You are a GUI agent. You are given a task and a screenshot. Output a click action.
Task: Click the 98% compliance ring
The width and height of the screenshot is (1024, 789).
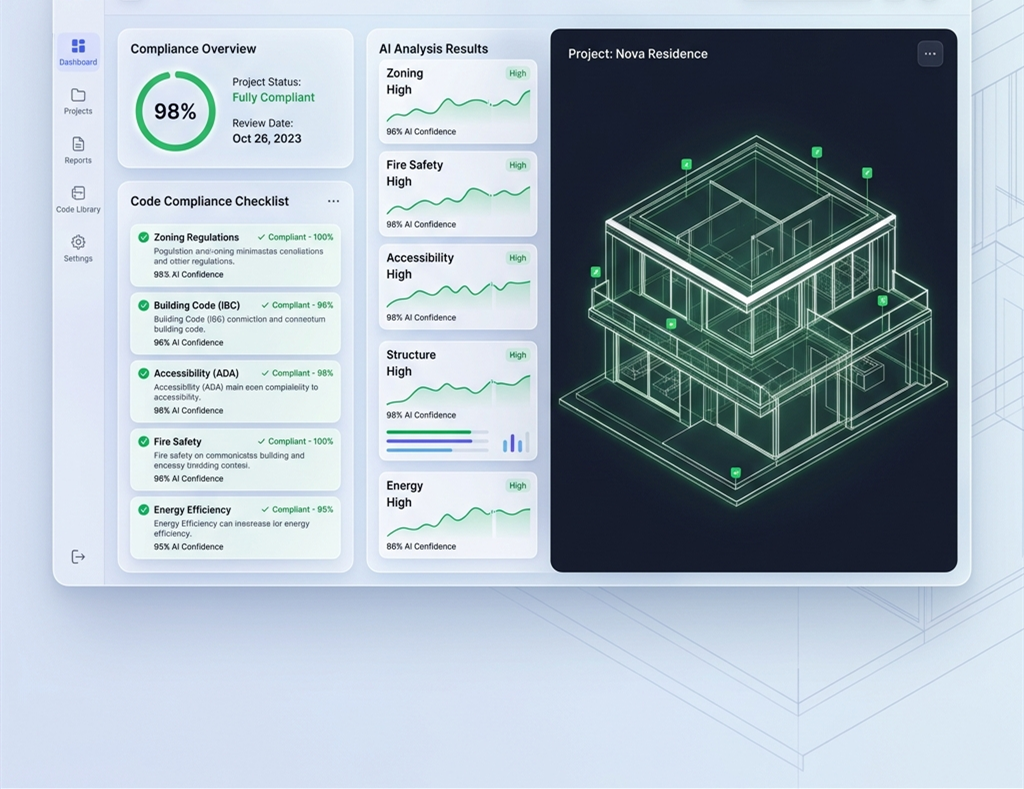click(x=175, y=111)
